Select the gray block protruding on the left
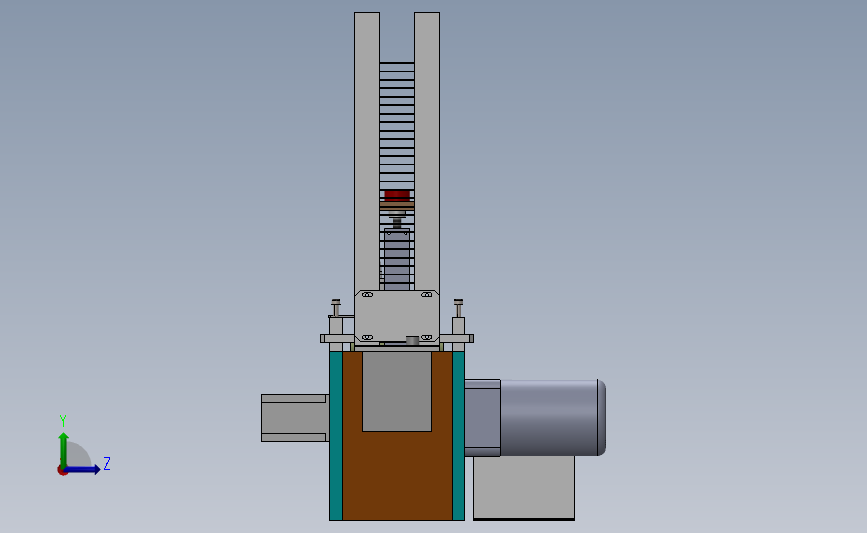Screen dimensions: 867x533 tap(294, 418)
